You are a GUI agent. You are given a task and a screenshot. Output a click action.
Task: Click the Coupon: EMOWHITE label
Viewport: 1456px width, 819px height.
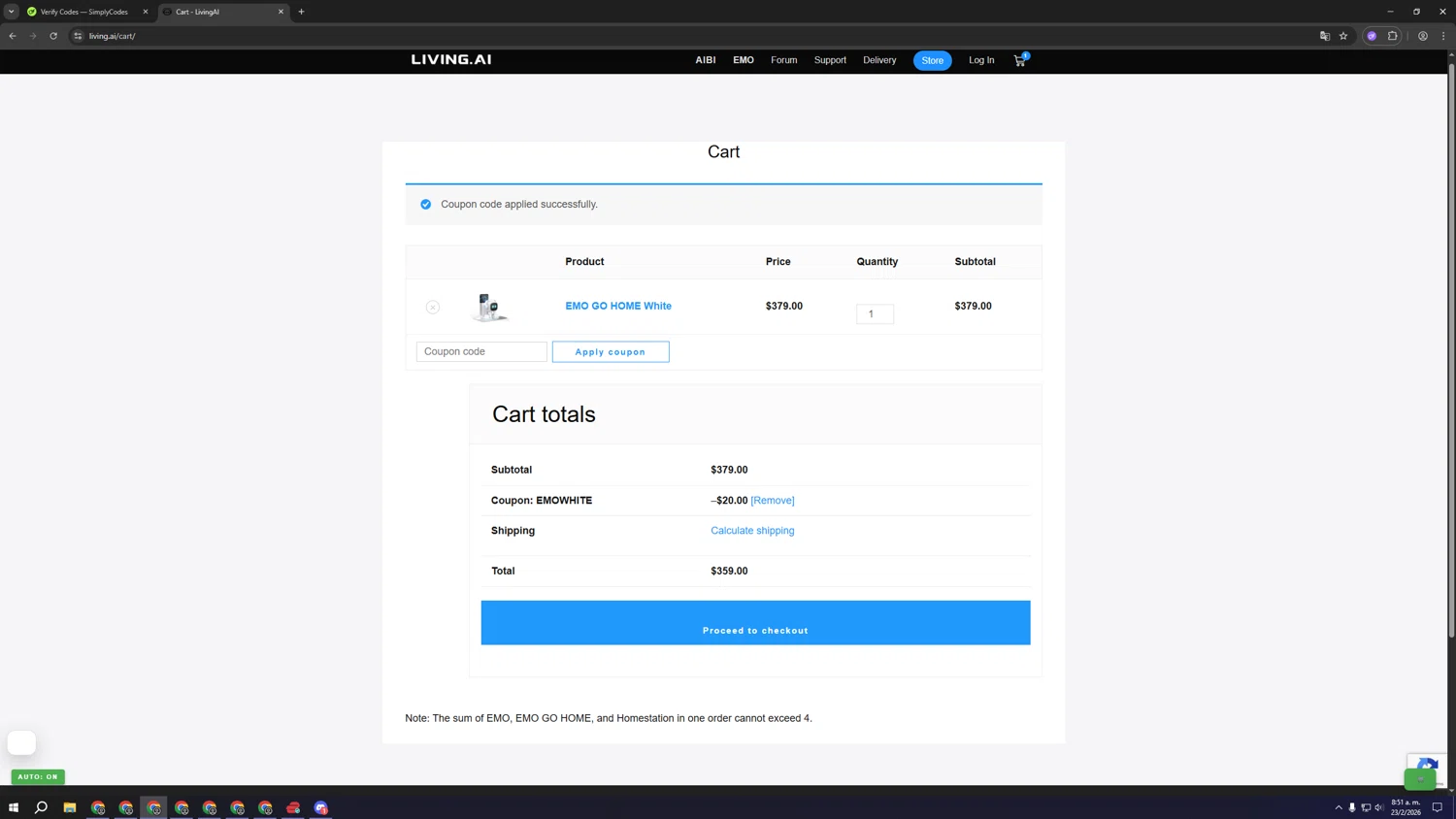(x=542, y=501)
